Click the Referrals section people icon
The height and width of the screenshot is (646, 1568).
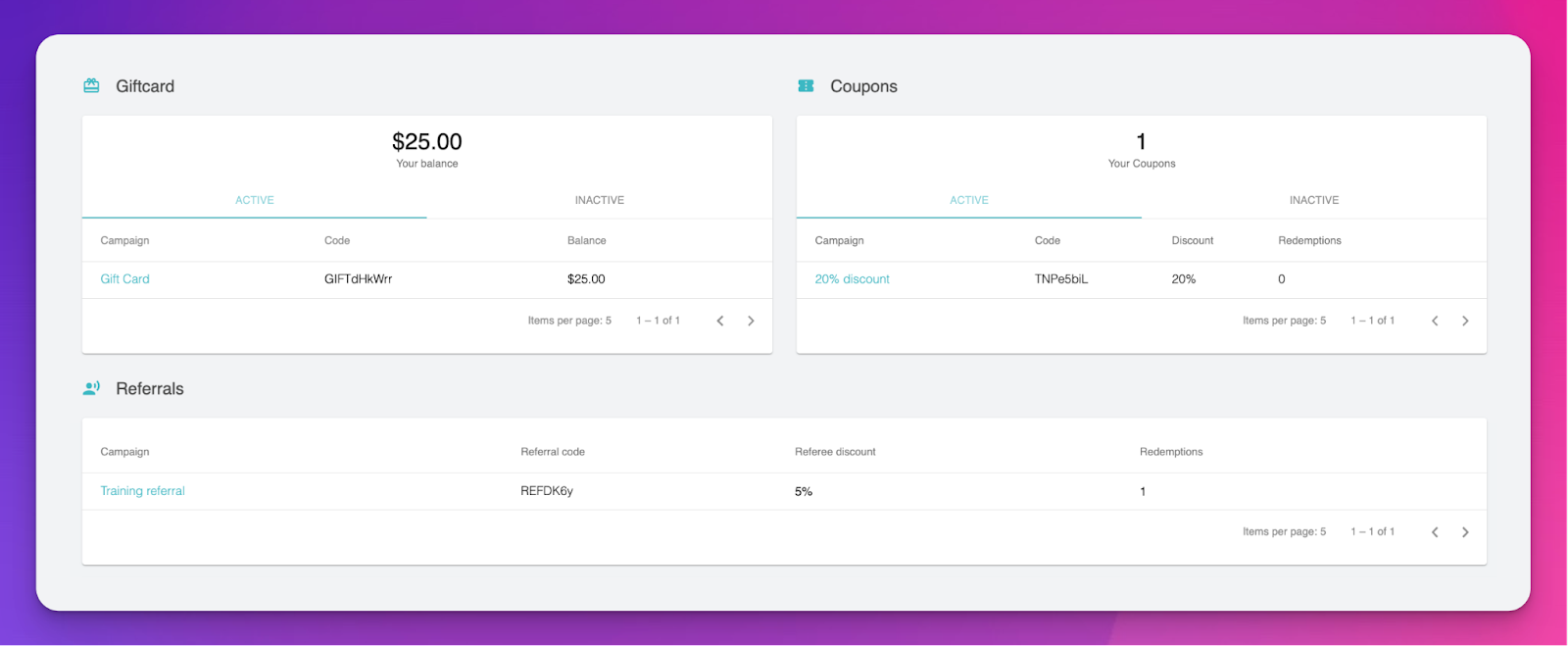91,388
